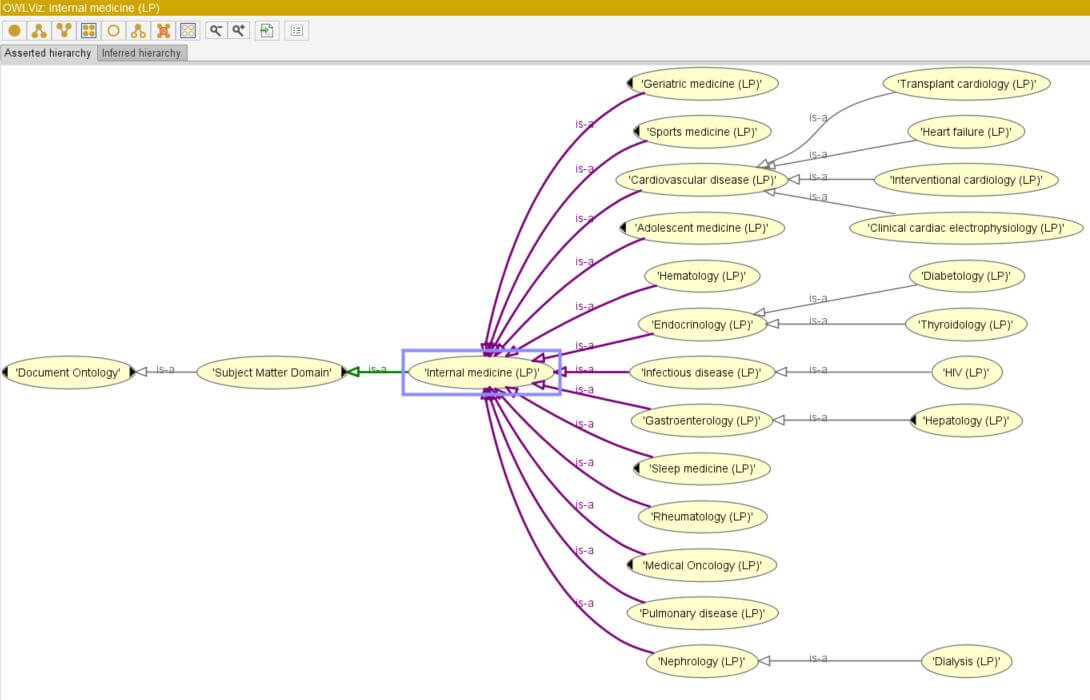Select the 'Thyroidology (LP)' node
Image resolution: width=1090 pixels, height=700 pixels.
[966, 324]
